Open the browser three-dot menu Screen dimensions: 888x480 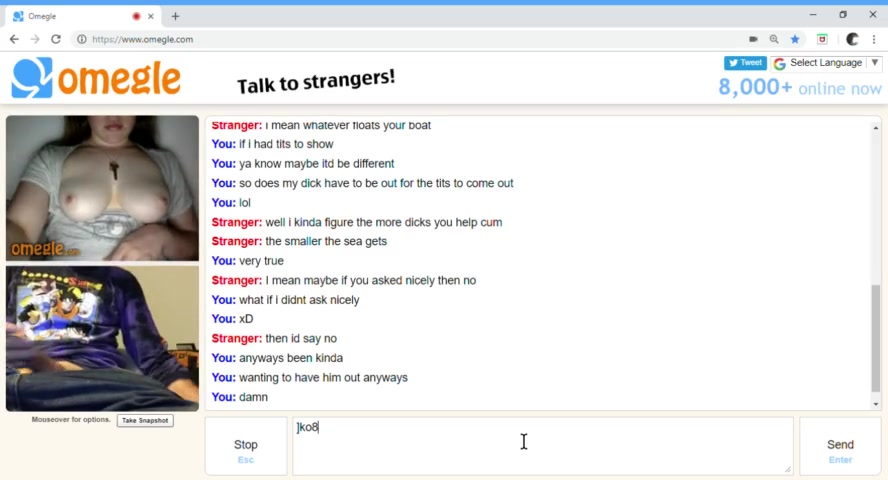point(874,39)
